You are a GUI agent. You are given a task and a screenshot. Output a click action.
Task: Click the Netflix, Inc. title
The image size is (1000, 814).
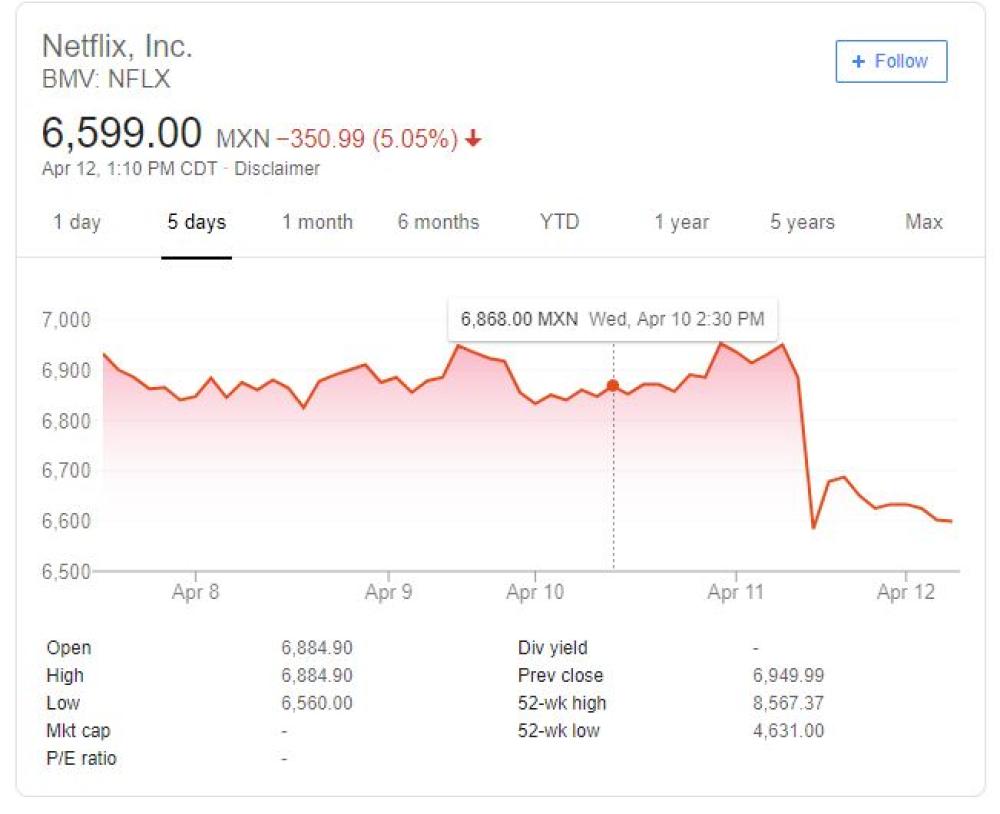coord(117,46)
